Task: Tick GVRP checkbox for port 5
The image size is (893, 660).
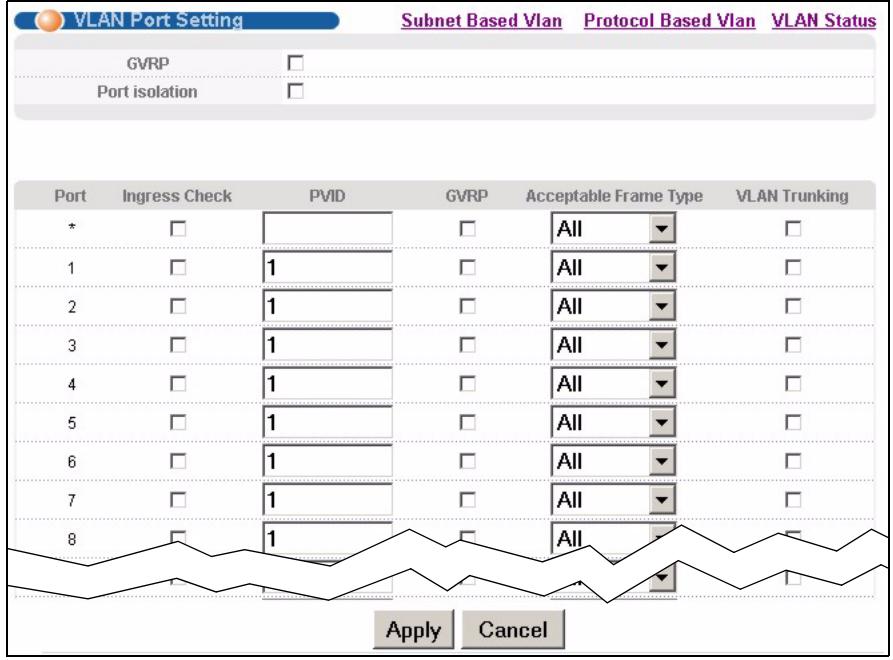Action: pos(468,422)
